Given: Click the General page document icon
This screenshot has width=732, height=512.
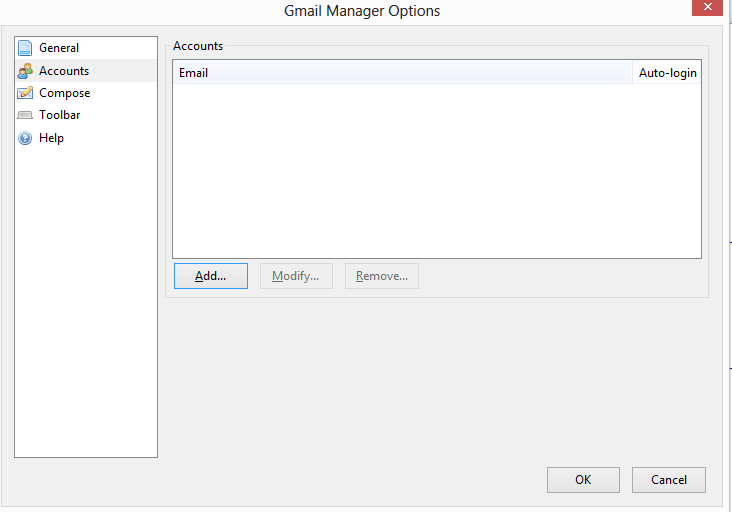Looking at the screenshot, I should (25, 48).
